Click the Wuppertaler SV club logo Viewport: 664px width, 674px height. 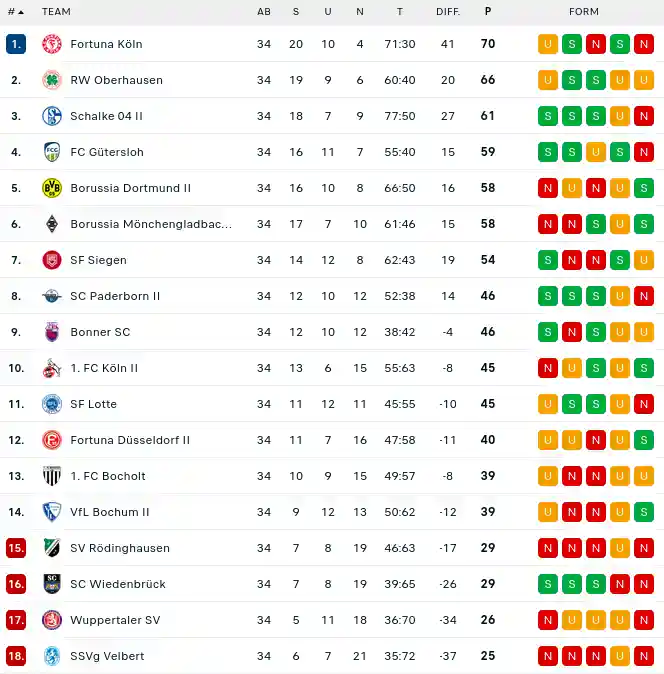[52, 620]
